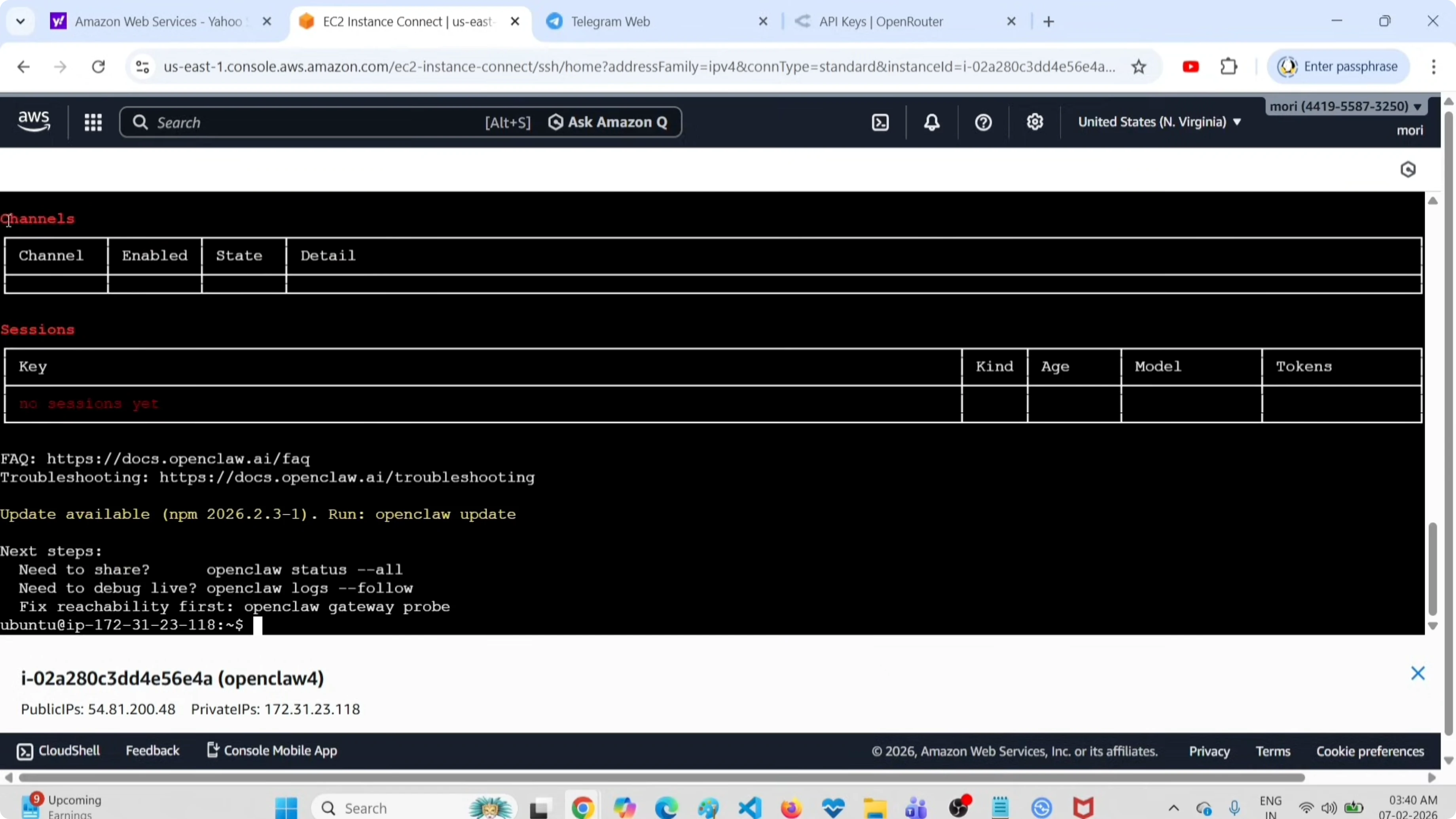Viewport: 1456px width, 819px height.
Task: Click the Feedback link in the footer
Action: 153,750
